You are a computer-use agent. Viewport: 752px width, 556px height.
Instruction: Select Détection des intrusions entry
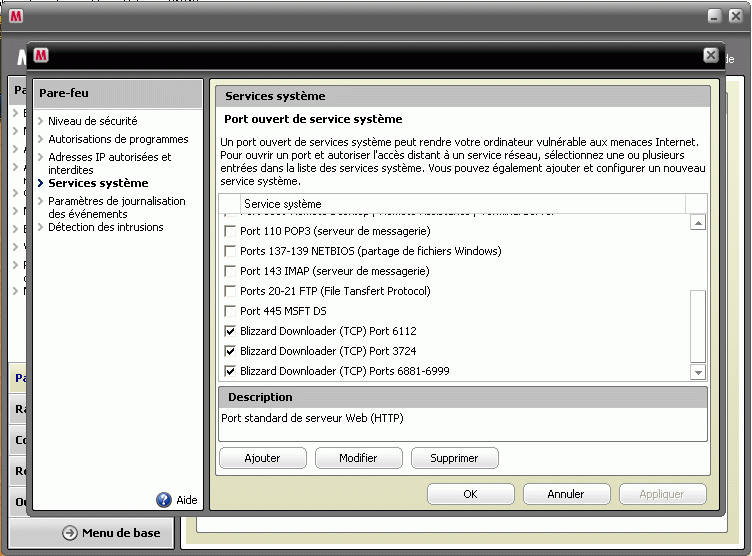105,227
